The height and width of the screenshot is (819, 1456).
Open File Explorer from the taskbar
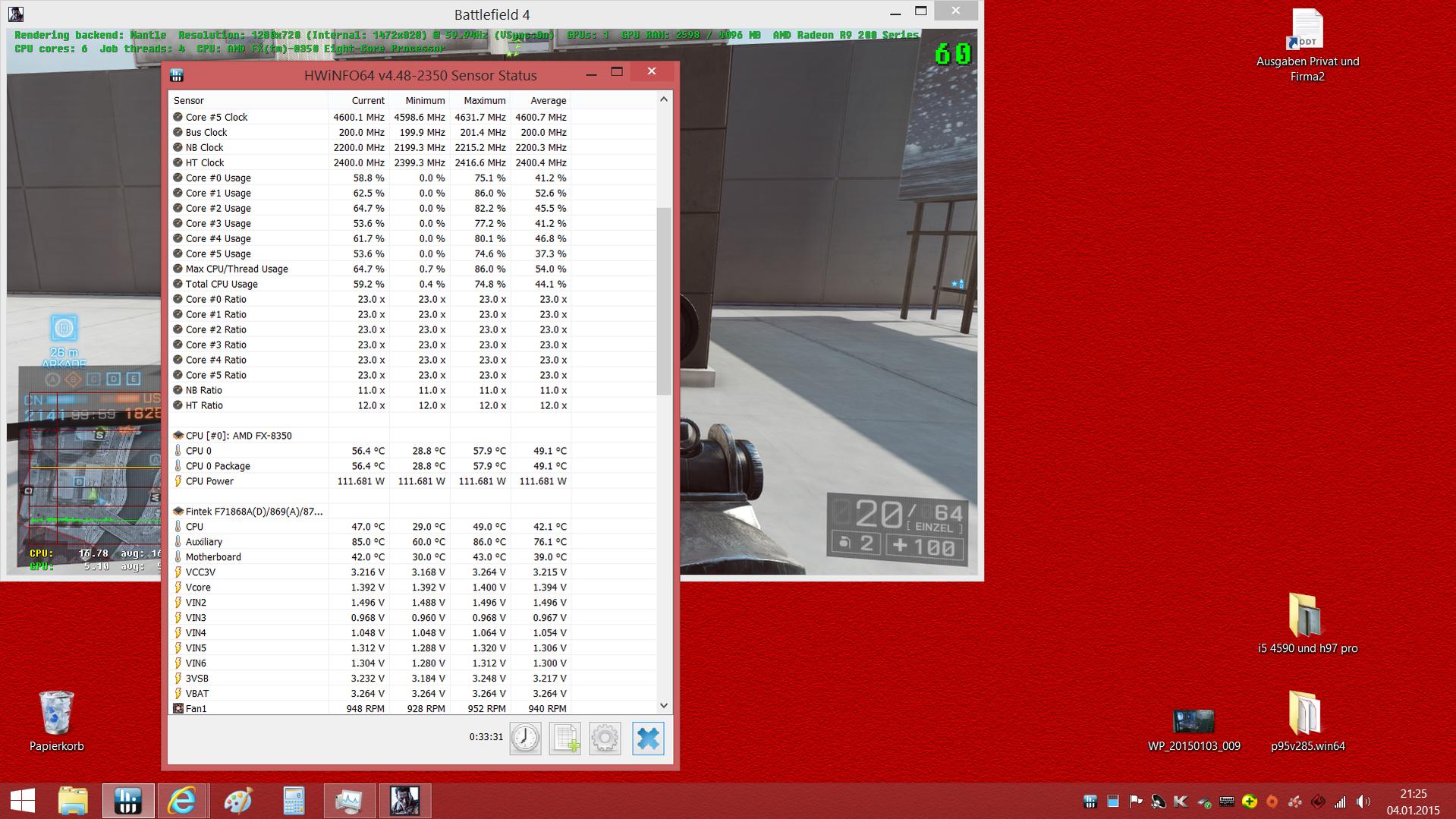click(x=74, y=801)
